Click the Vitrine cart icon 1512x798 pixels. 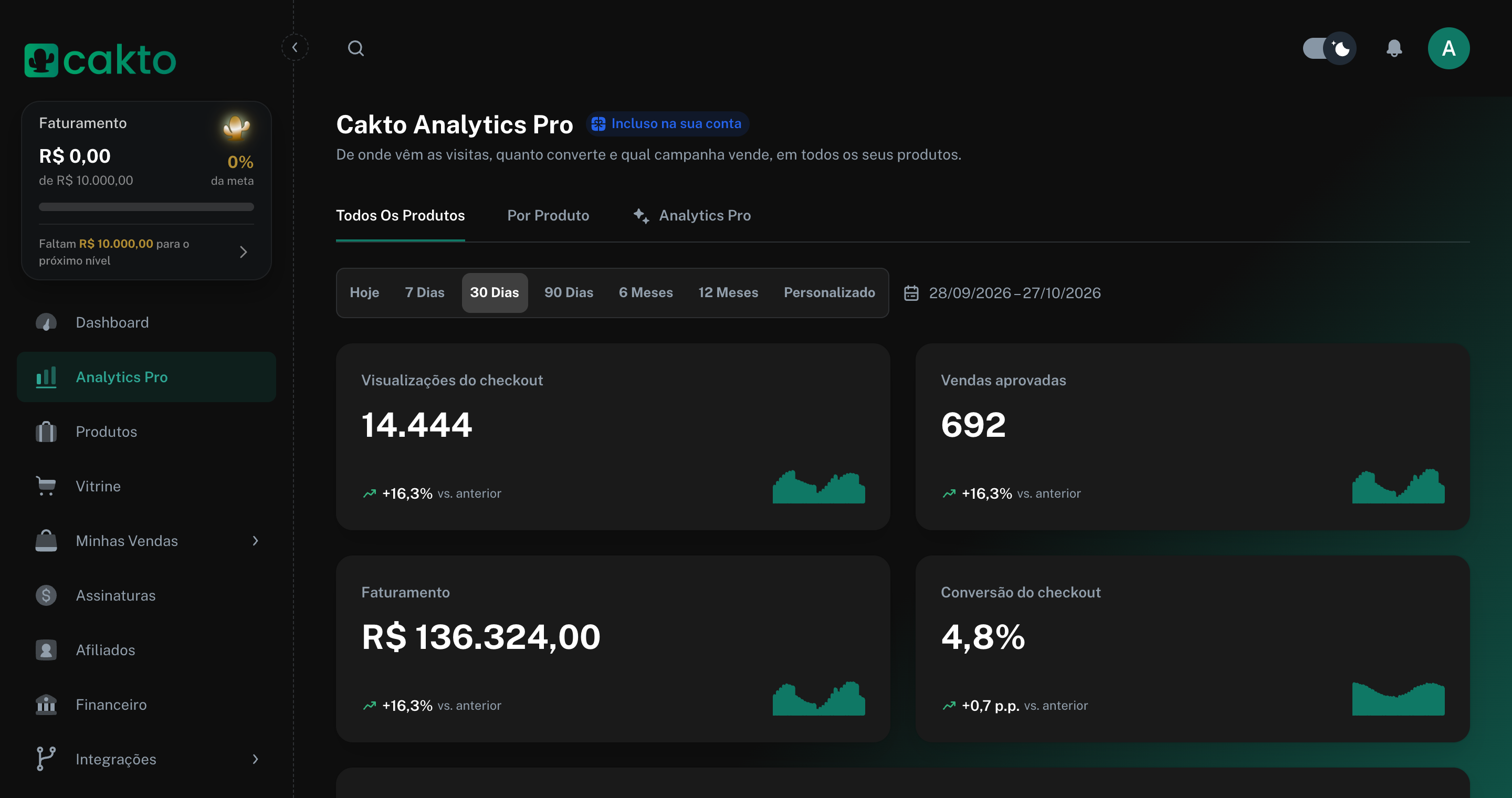(46, 487)
